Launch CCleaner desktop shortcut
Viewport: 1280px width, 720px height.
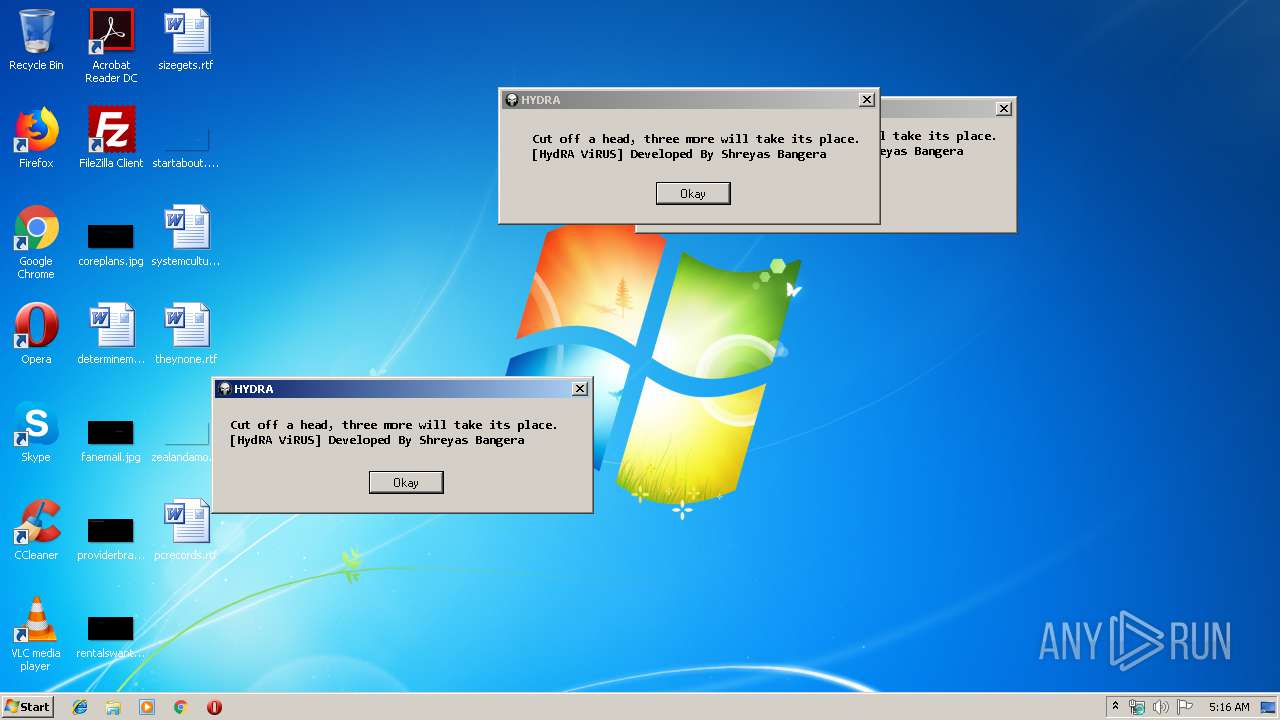[x=36, y=530]
